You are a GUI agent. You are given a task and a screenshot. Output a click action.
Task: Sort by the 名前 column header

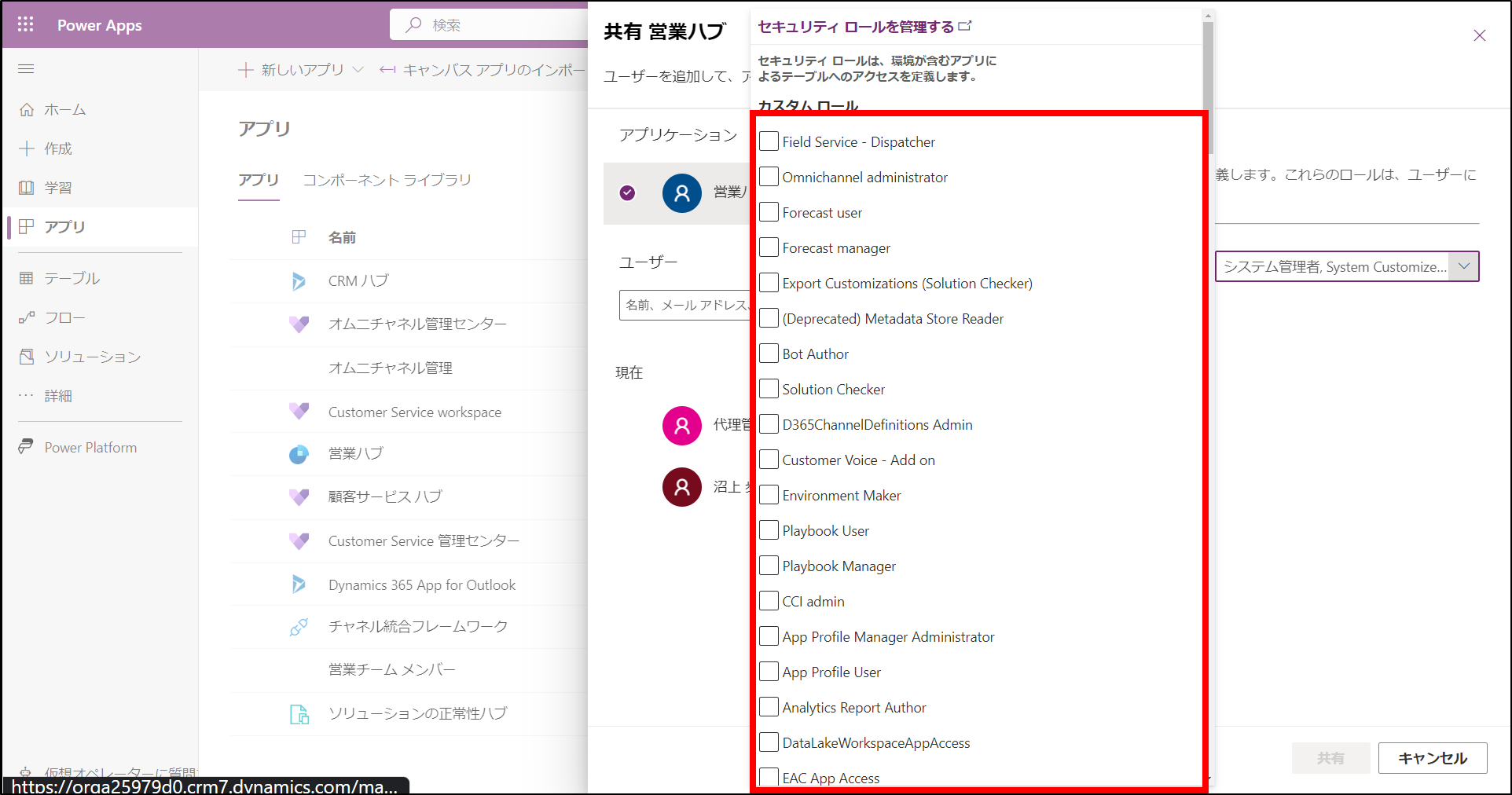coord(342,237)
